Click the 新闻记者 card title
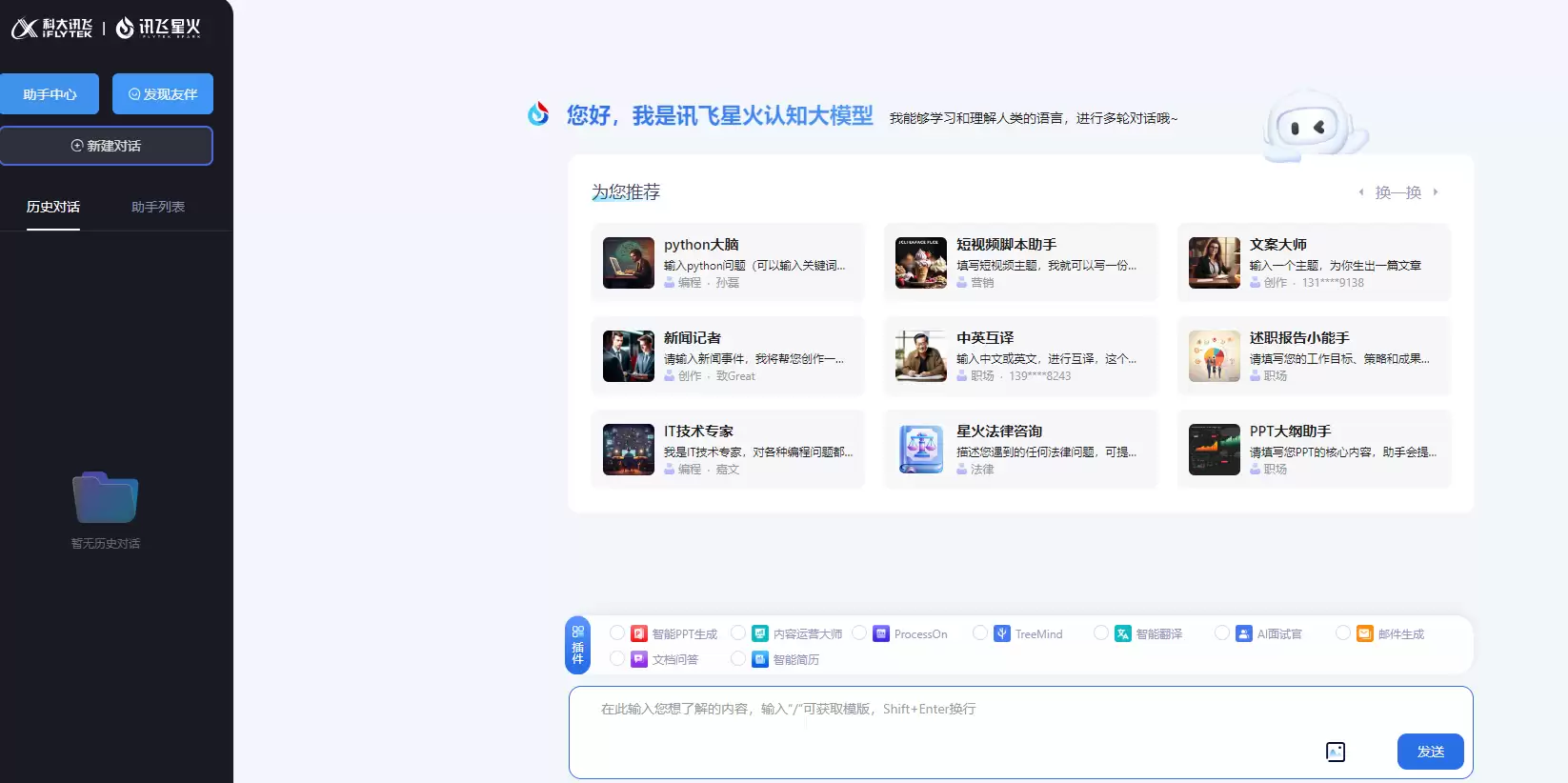Screen dimensions: 1568x783 [693, 338]
